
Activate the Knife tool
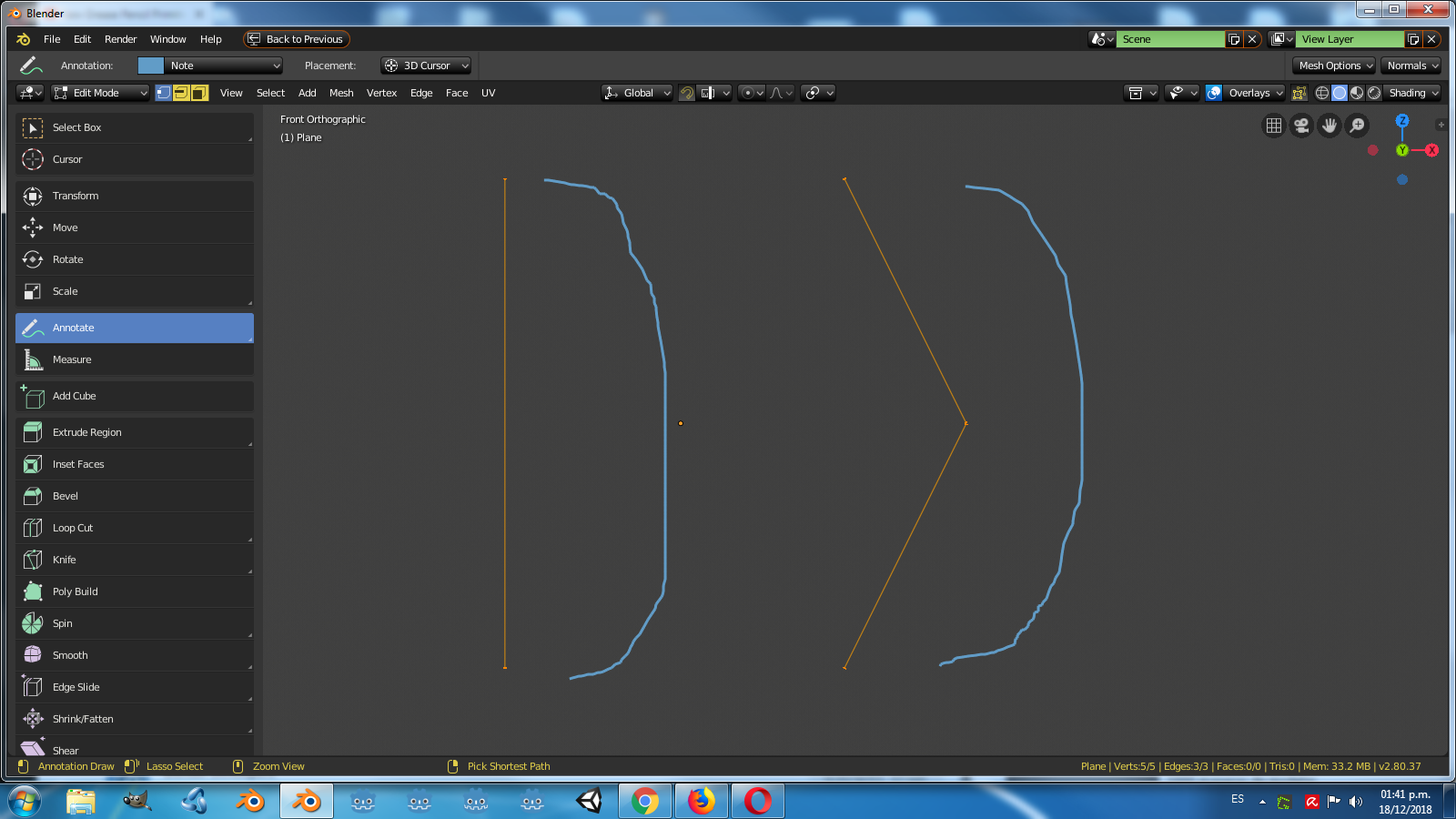(x=135, y=560)
